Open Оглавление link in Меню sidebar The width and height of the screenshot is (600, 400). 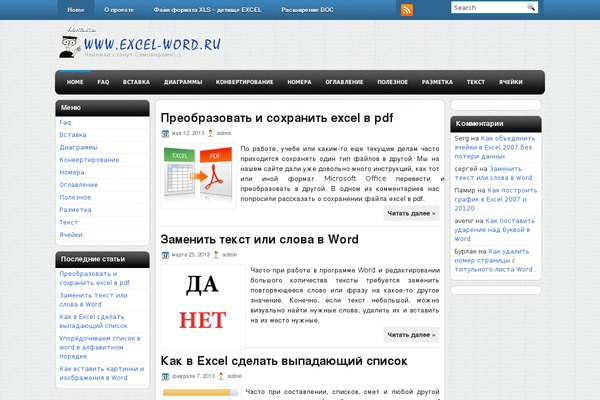(78, 184)
